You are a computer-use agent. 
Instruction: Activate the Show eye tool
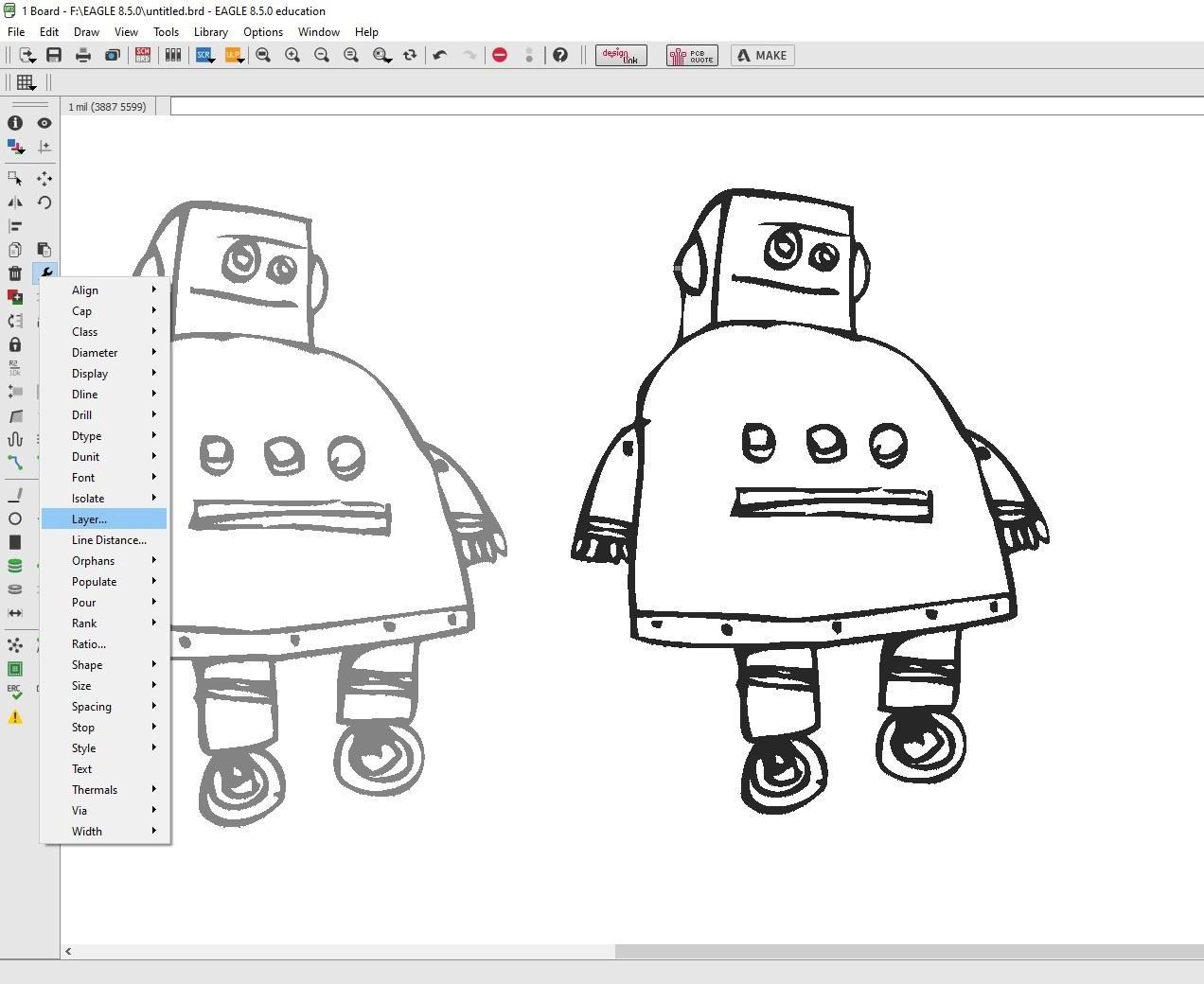pos(44,123)
